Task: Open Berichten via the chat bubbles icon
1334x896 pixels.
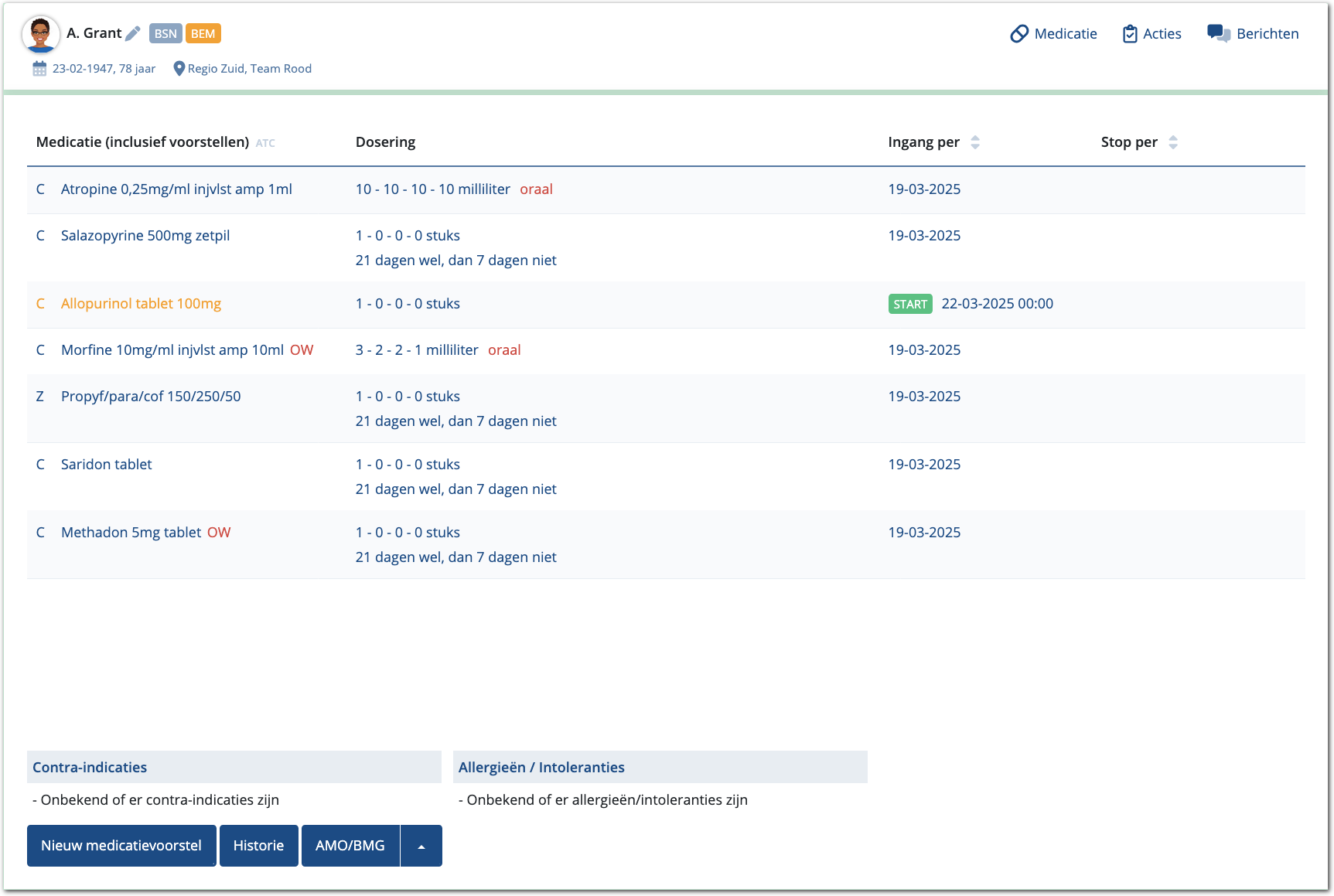Action: pyautogui.click(x=1219, y=34)
